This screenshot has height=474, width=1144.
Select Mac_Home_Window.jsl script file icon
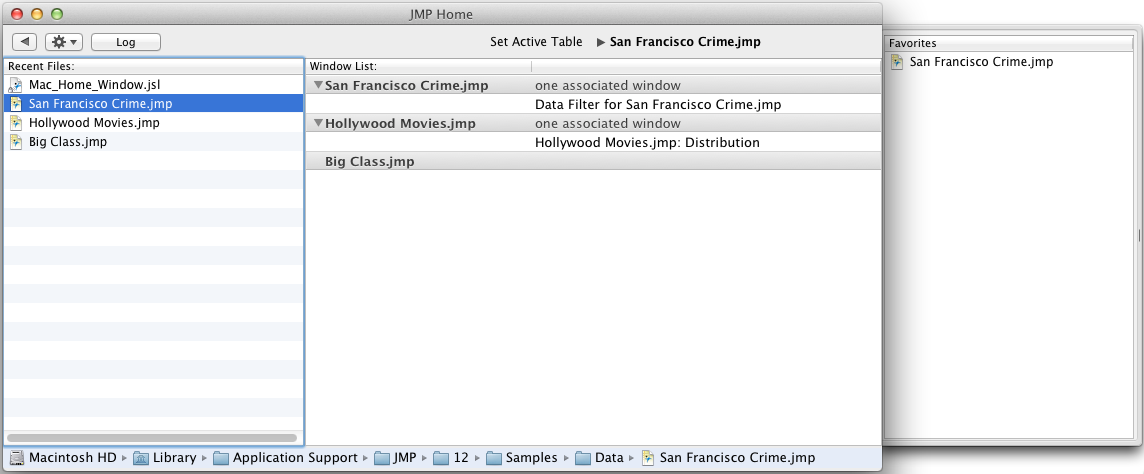16,85
